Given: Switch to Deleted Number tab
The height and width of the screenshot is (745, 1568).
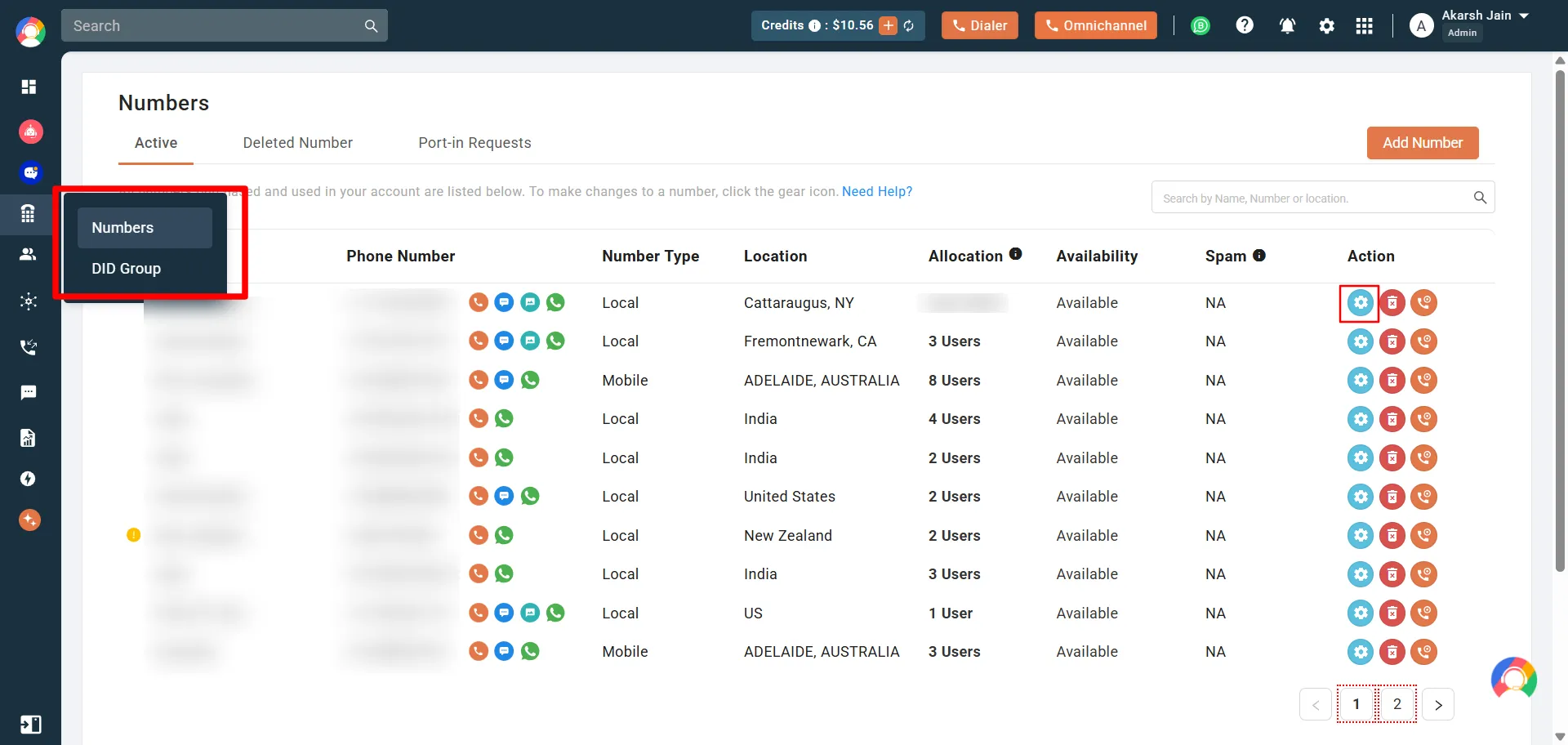Looking at the screenshot, I should [297, 143].
